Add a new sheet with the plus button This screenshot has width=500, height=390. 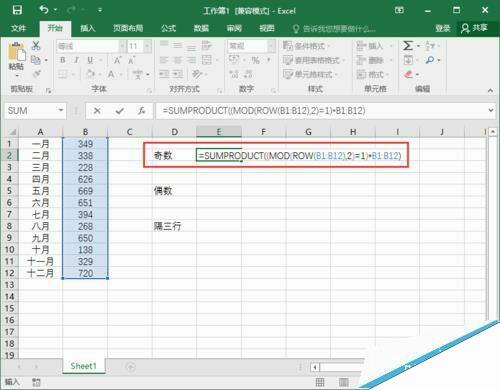point(130,367)
